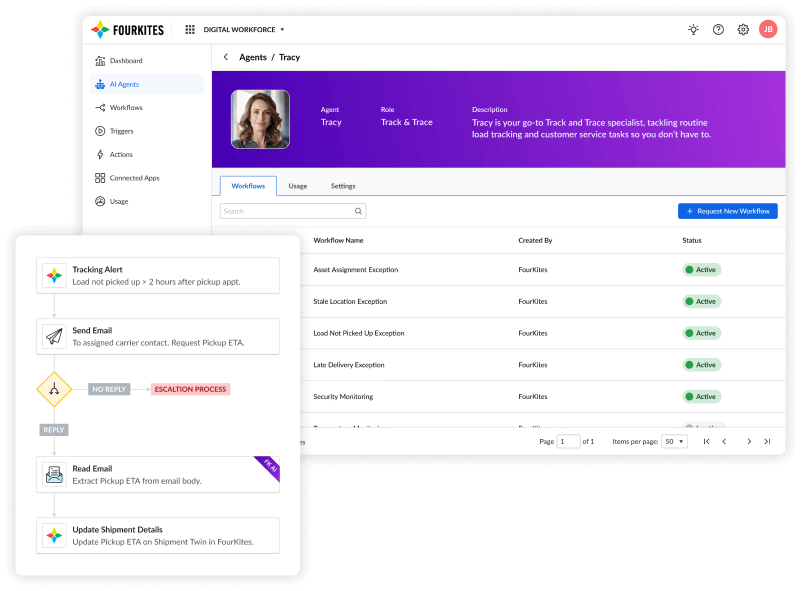The image size is (801, 591).
Task: Click Active status of Late Delivery Exception
Action: click(701, 365)
